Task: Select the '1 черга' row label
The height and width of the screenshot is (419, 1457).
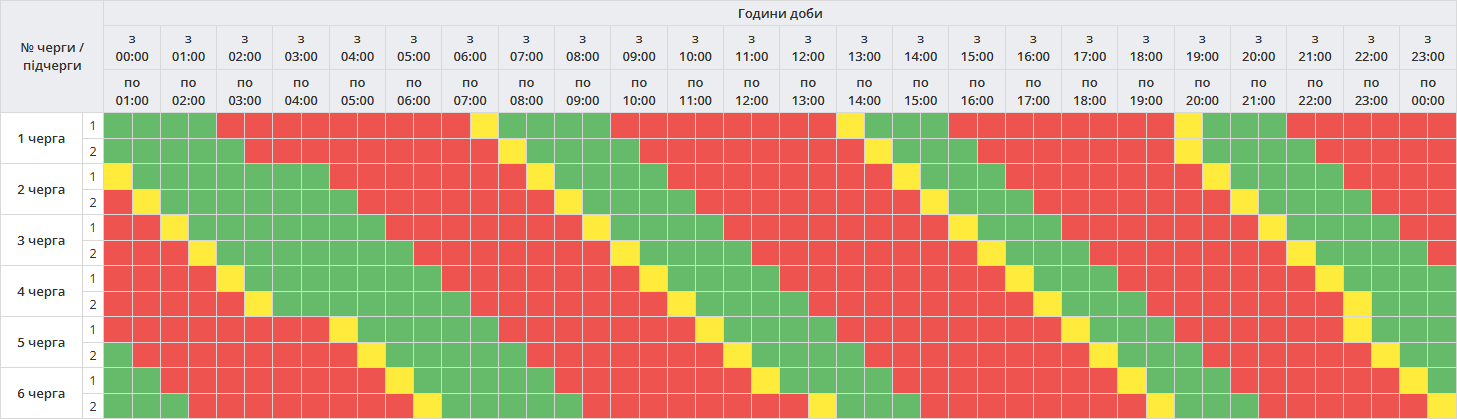Action: pyautogui.click(x=42, y=138)
